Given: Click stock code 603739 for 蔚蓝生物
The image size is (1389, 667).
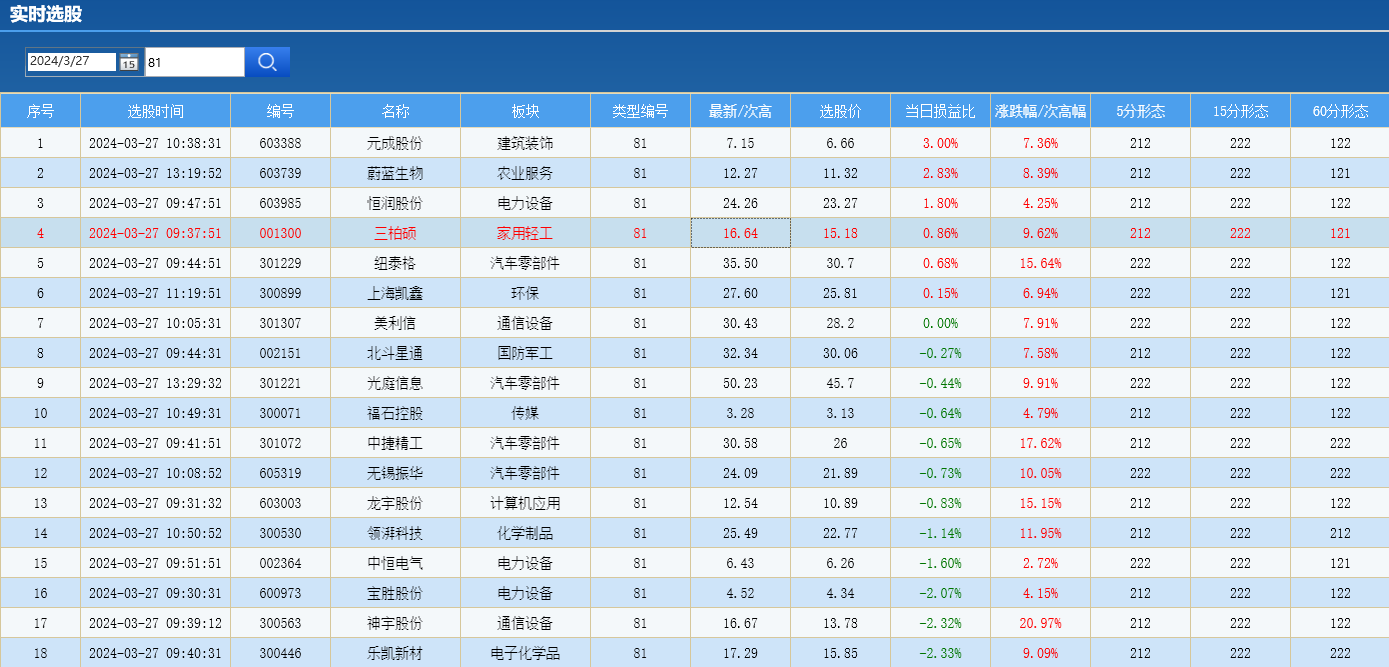Looking at the screenshot, I should pyautogui.click(x=280, y=173).
